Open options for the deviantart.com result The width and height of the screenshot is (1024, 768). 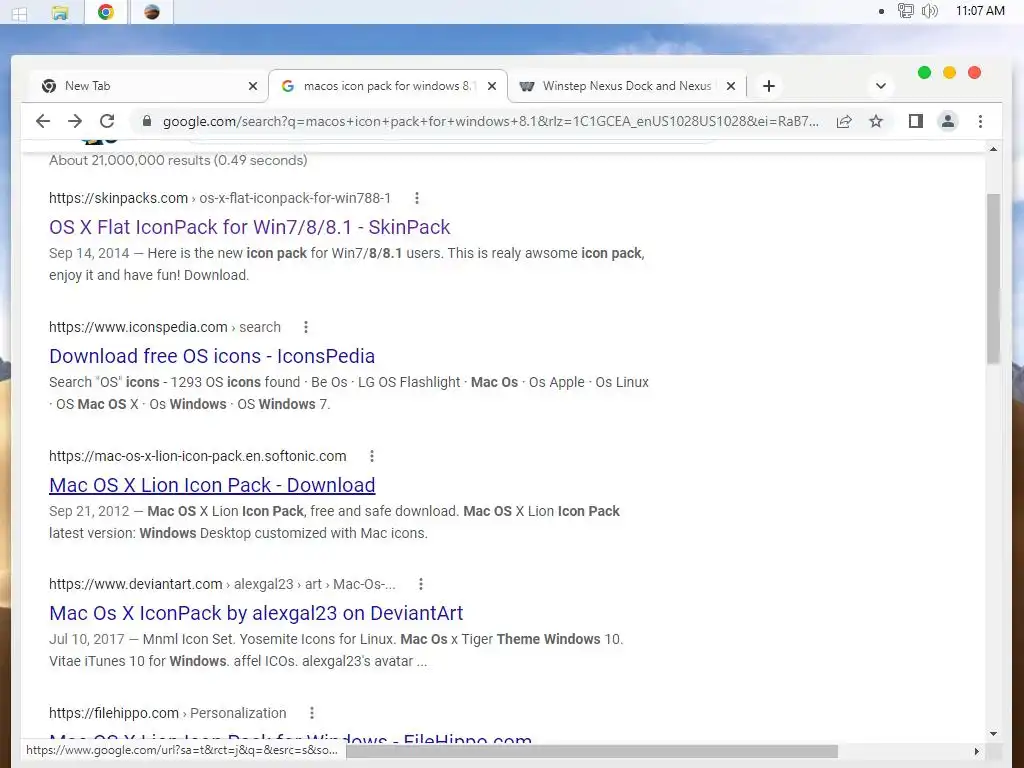click(421, 584)
